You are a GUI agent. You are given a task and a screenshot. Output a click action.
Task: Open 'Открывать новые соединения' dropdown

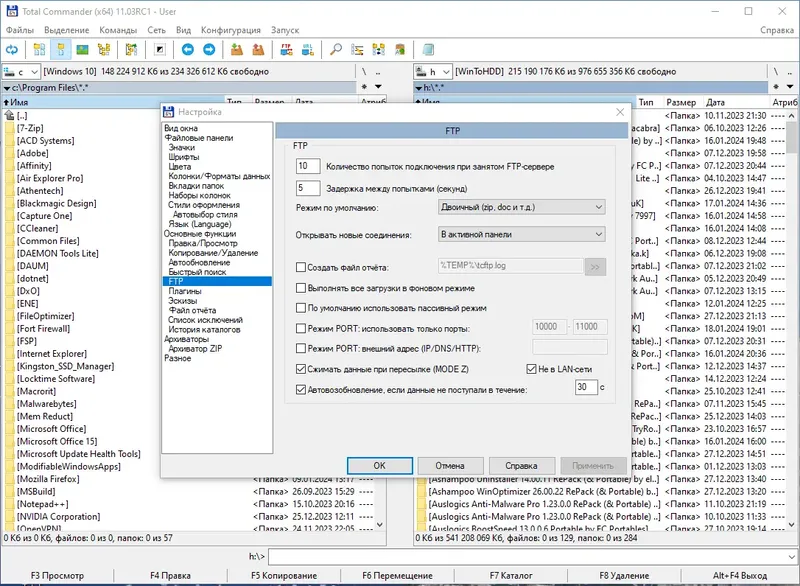[x=521, y=234]
